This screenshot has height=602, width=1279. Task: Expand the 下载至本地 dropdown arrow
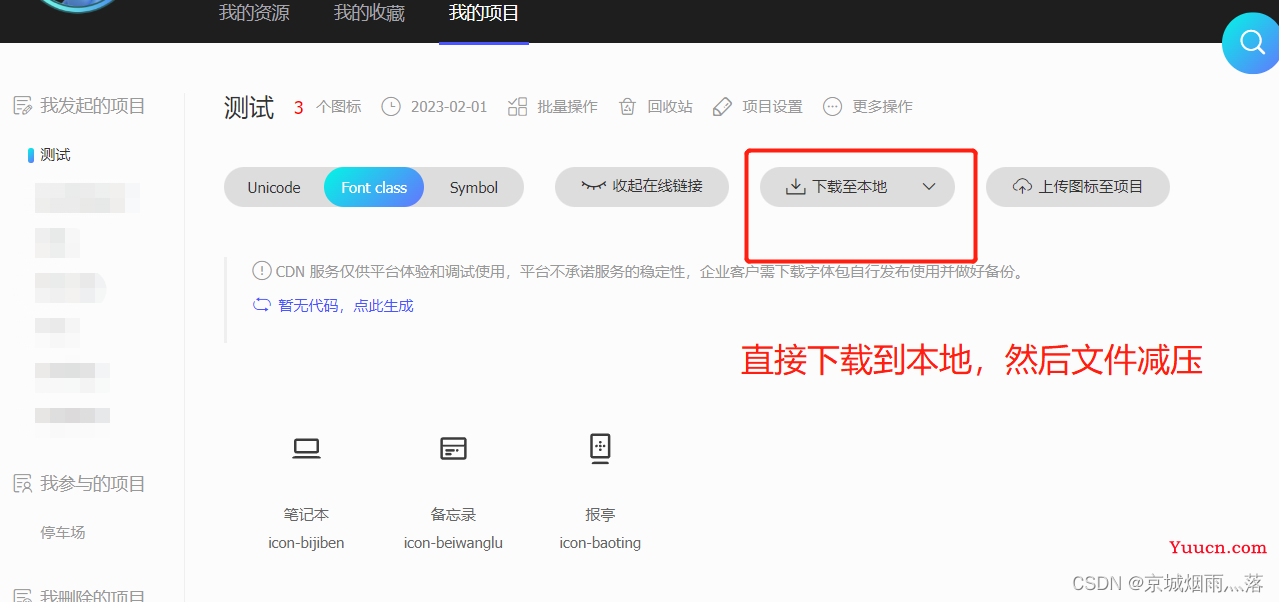point(929,187)
